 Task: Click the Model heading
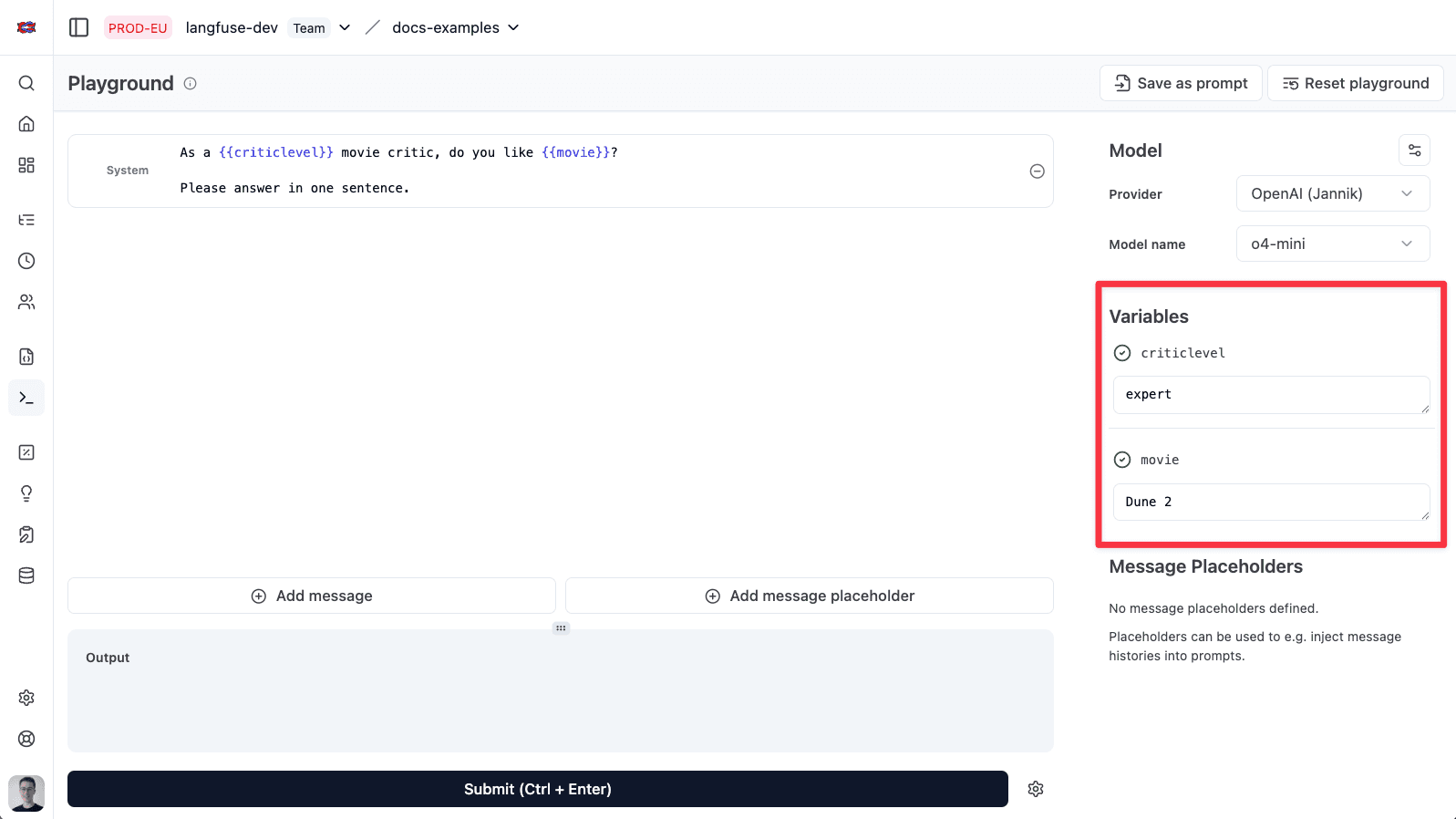coord(1135,150)
